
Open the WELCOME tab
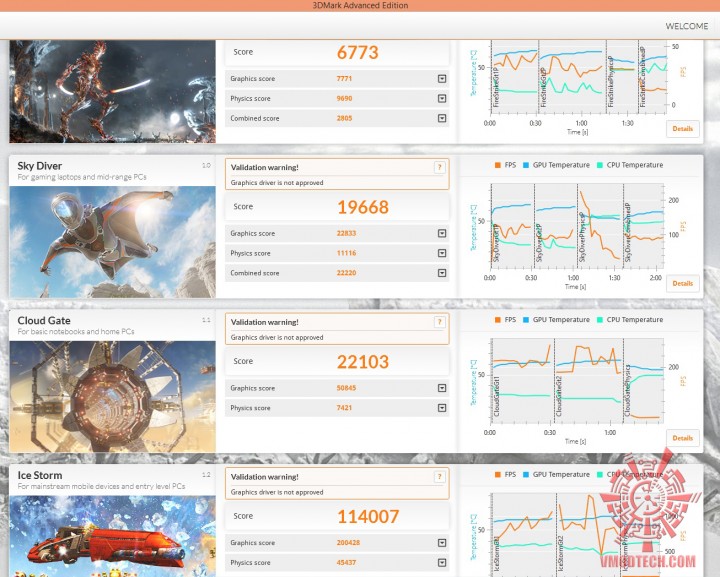686,26
